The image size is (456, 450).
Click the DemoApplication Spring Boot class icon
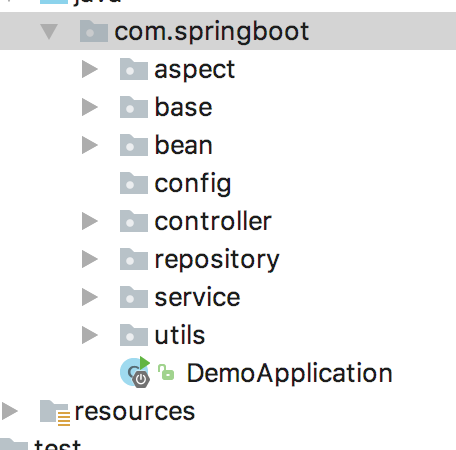click(135, 372)
